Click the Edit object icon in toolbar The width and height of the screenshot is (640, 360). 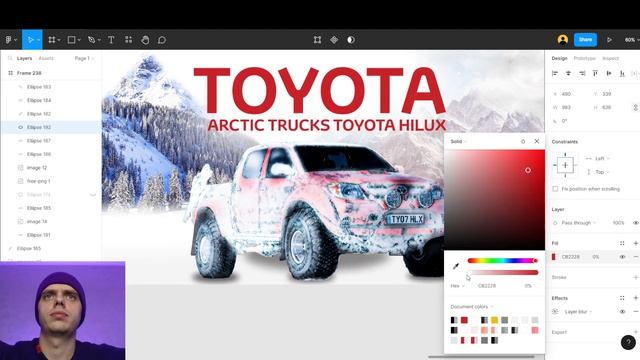click(x=318, y=40)
